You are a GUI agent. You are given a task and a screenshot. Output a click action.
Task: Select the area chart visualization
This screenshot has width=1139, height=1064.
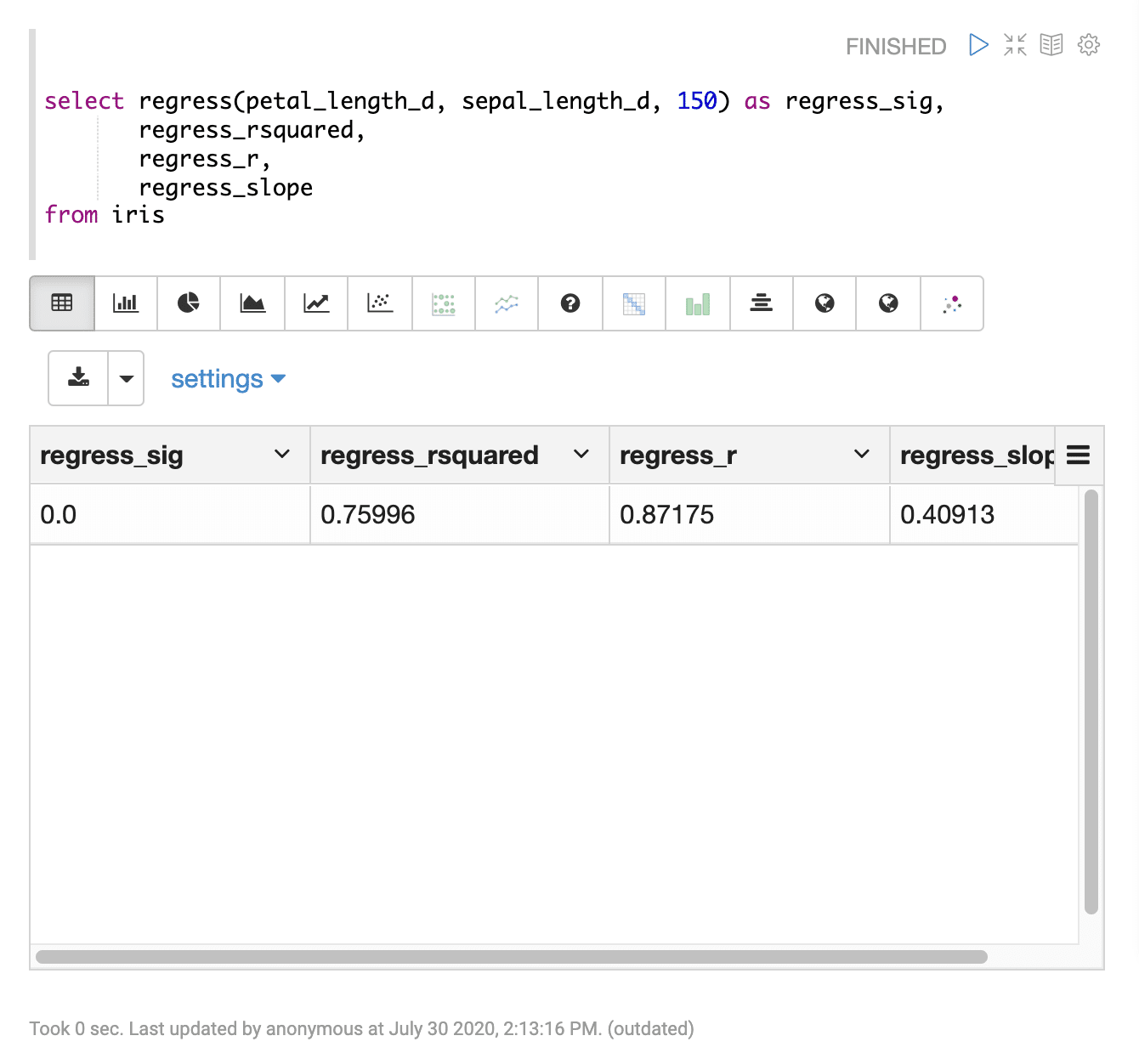tap(252, 303)
